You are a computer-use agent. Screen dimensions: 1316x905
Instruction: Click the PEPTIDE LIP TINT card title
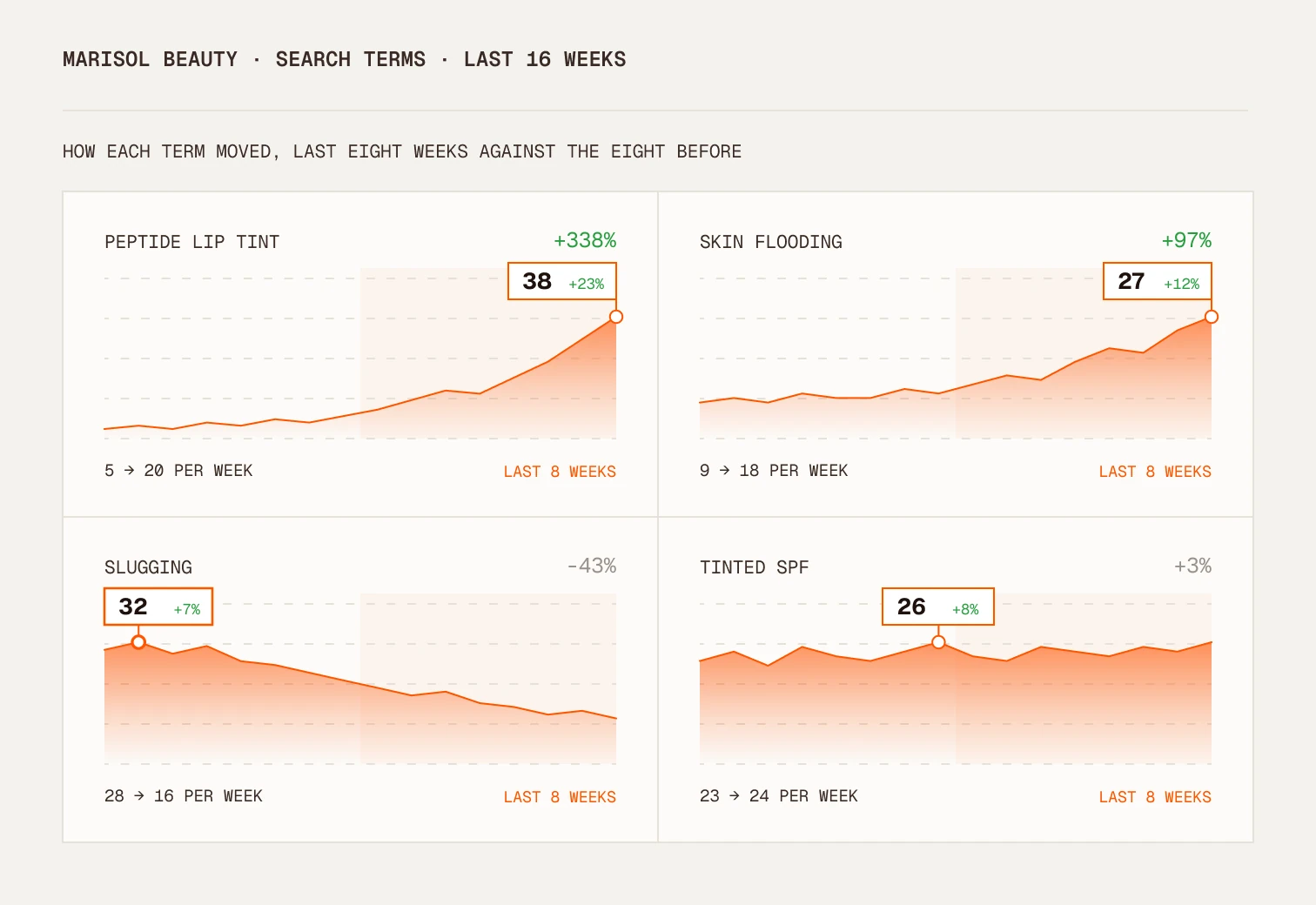[x=191, y=242]
